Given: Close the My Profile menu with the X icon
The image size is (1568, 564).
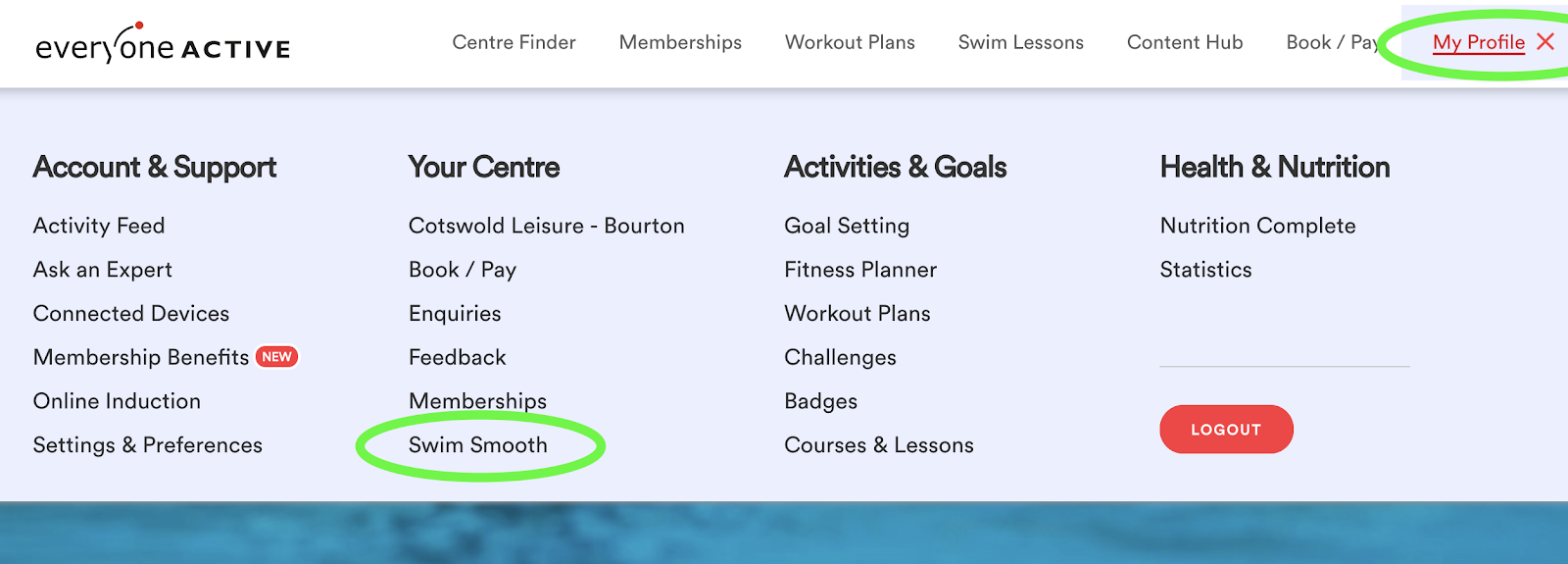Looking at the screenshot, I should [1545, 41].
